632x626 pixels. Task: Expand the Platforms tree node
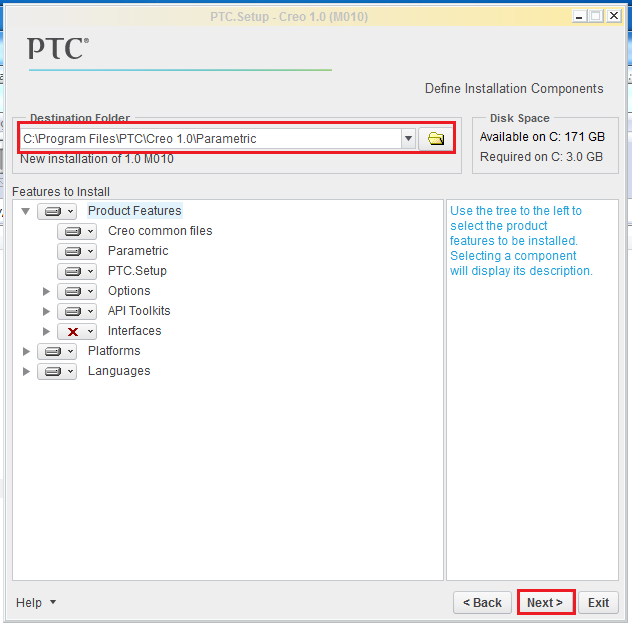click(x=26, y=351)
